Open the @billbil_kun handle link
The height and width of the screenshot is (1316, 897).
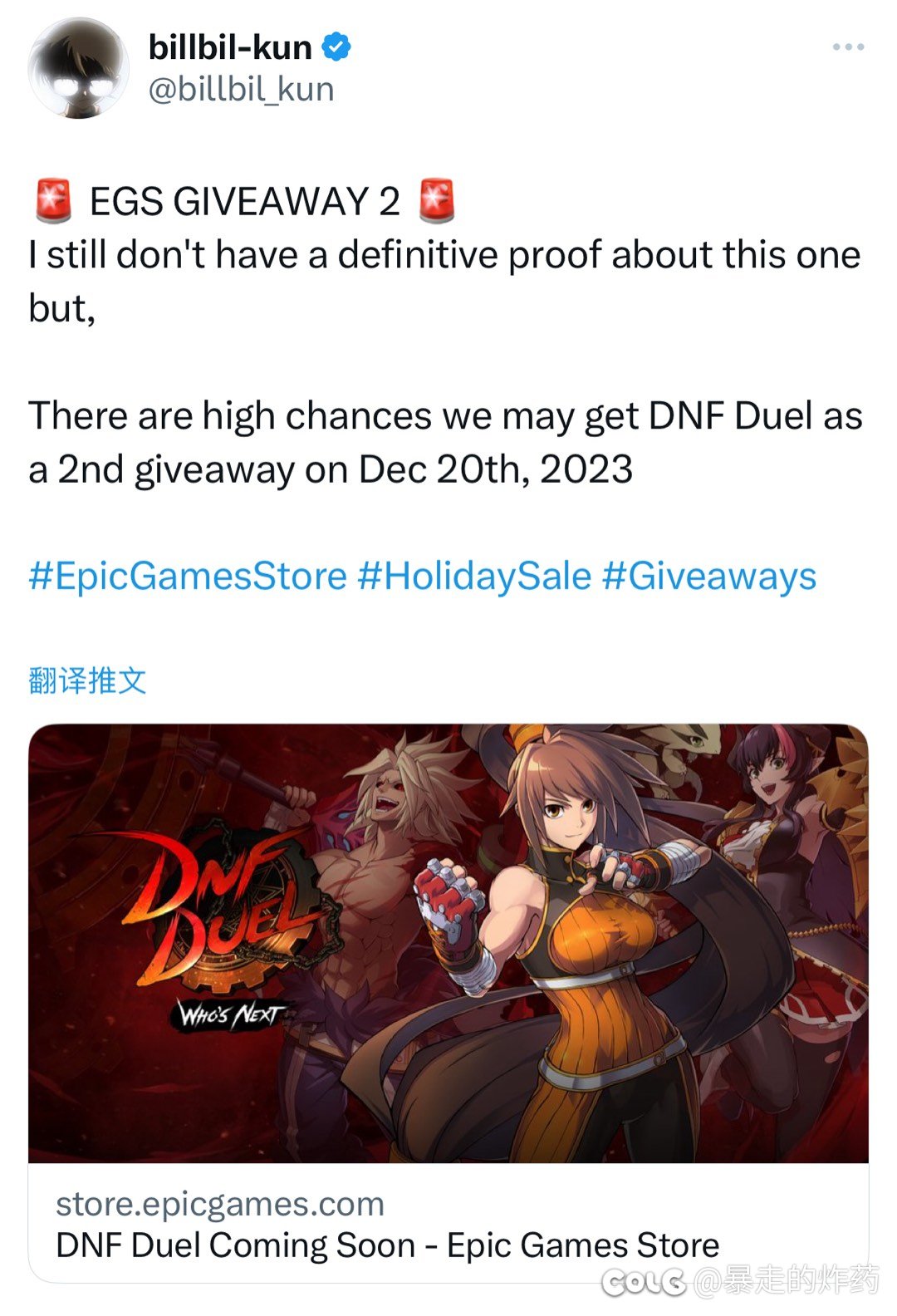[x=241, y=89]
